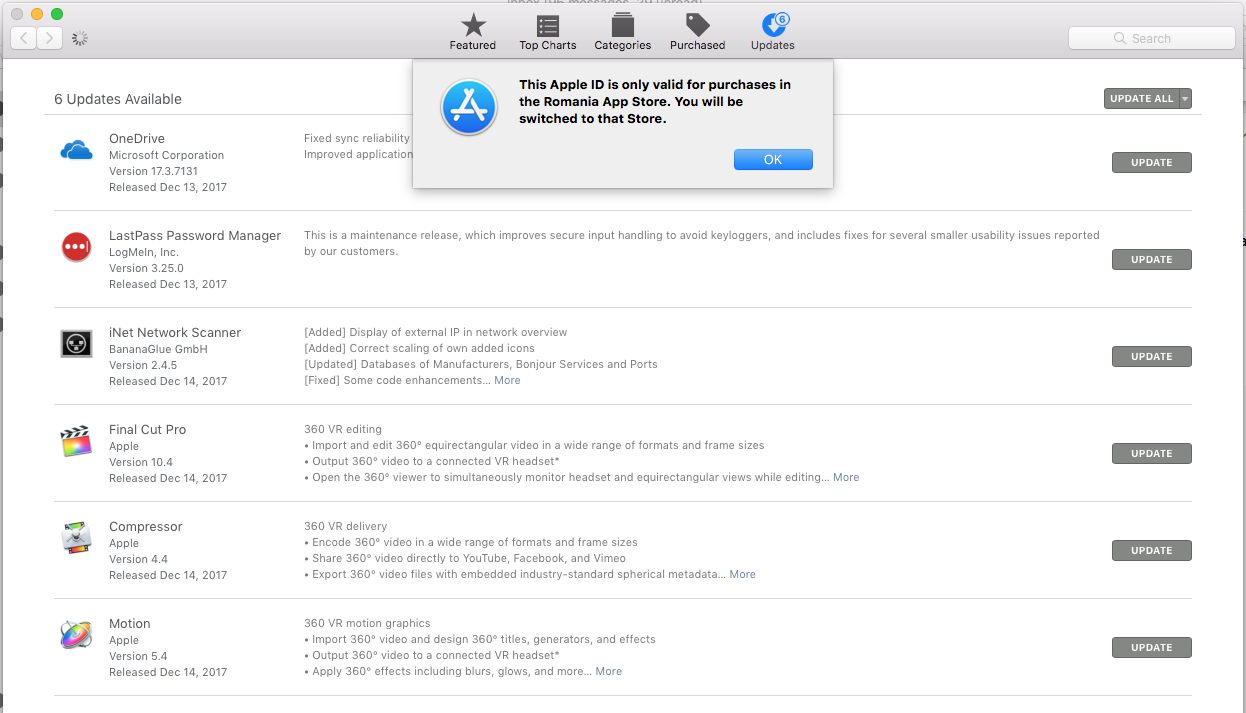Expand More link in Motion release notes
Viewport: 1246px width, 713px height.
(608, 672)
